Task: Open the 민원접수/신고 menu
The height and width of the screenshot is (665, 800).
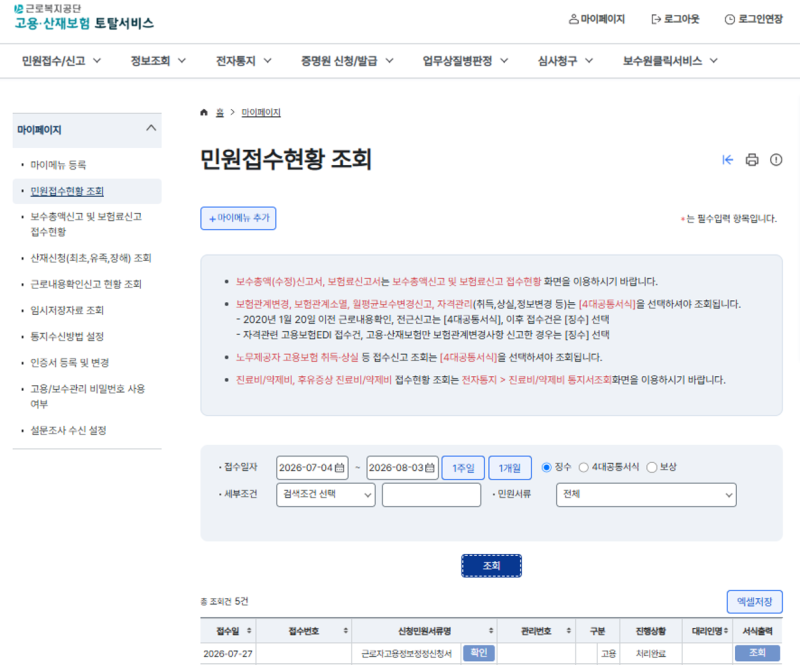Action: coord(61,61)
